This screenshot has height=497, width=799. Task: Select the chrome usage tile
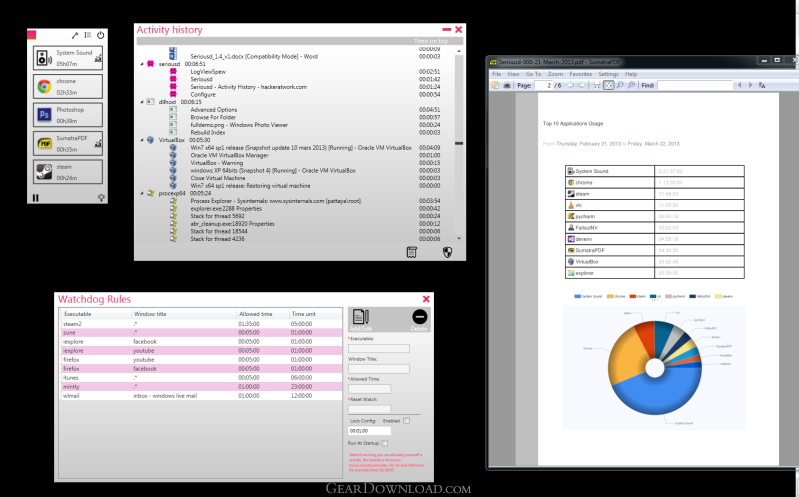click(x=68, y=87)
